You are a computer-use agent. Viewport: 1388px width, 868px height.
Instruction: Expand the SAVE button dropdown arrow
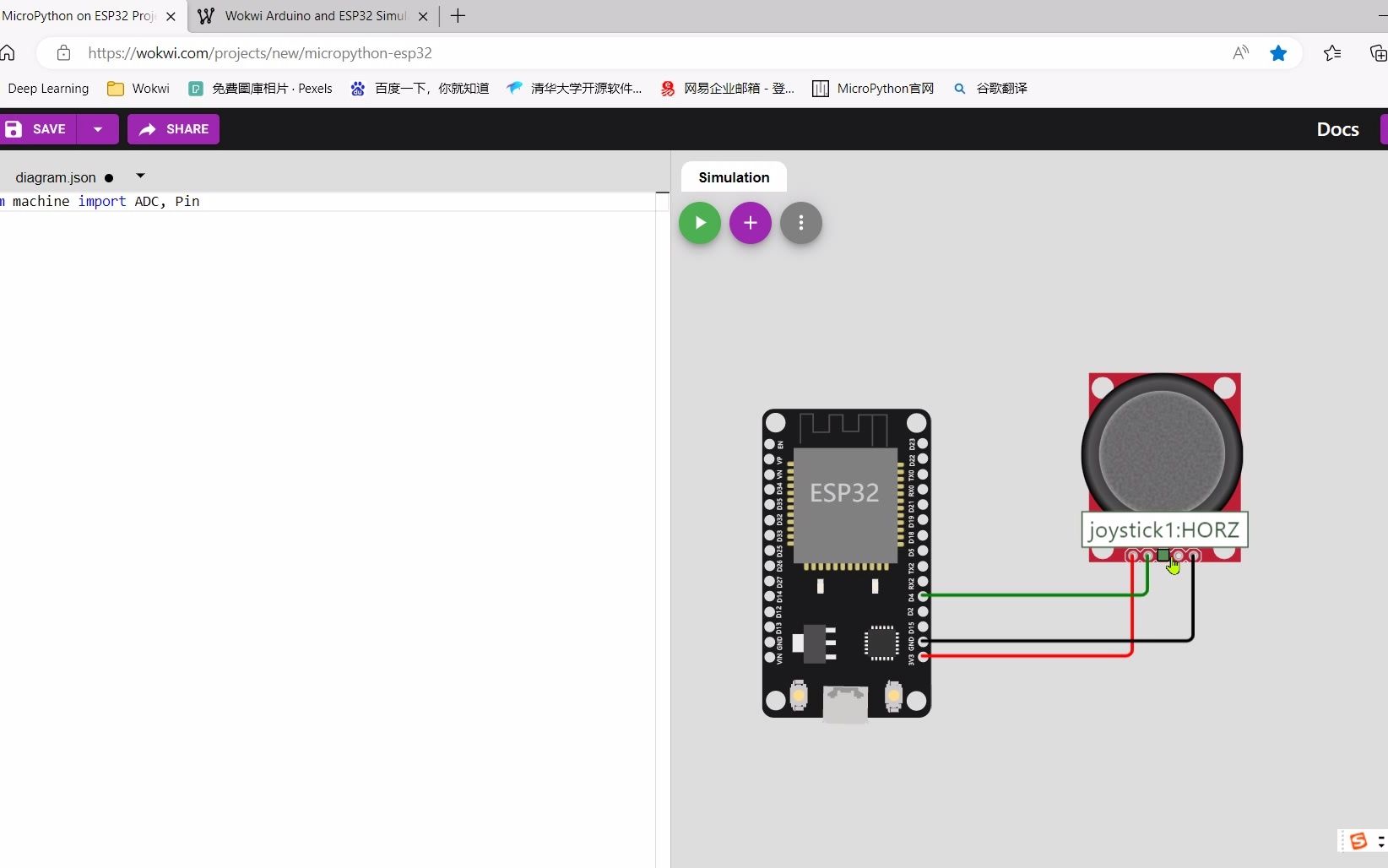(x=99, y=129)
